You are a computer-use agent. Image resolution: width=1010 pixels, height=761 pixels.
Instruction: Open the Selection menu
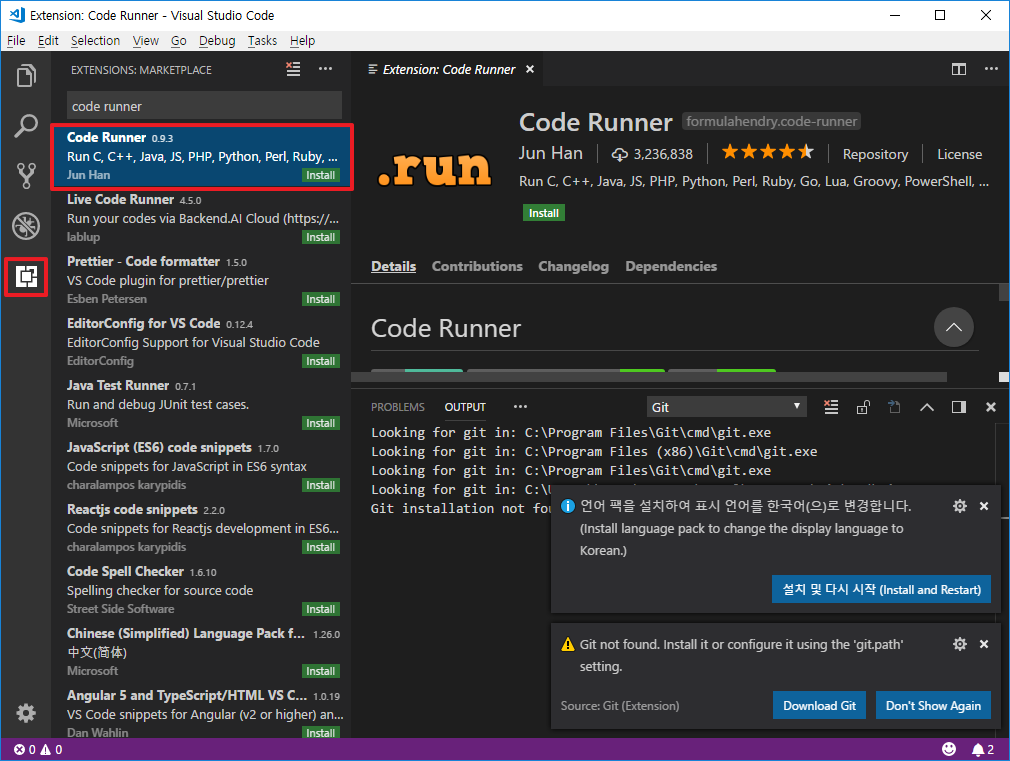click(95, 41)
